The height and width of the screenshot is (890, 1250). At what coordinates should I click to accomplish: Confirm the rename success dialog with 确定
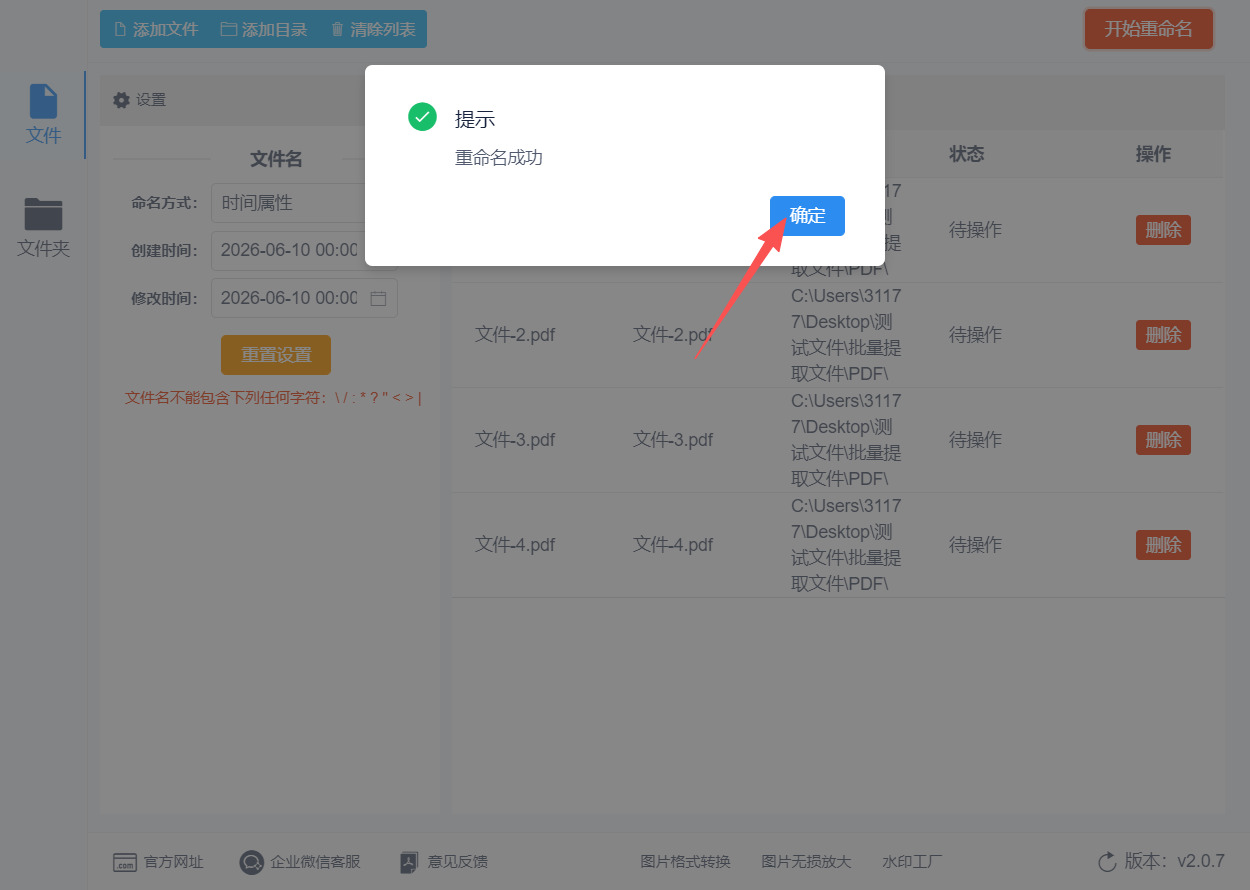click(807, 216)
